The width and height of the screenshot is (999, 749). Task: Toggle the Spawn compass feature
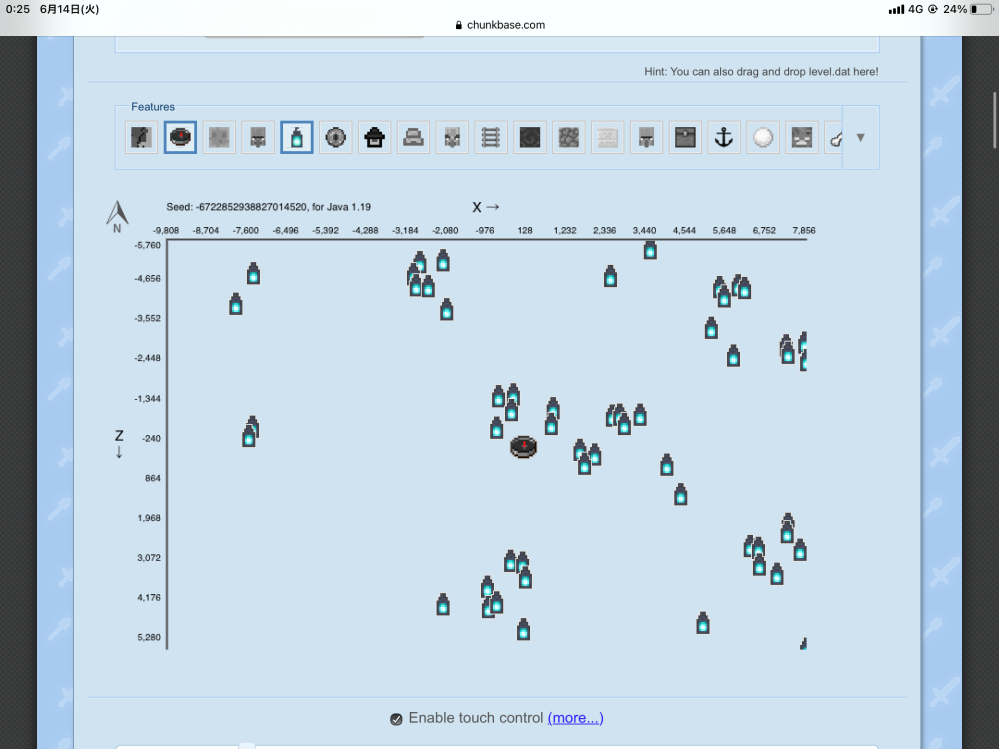tap(180, 138)
